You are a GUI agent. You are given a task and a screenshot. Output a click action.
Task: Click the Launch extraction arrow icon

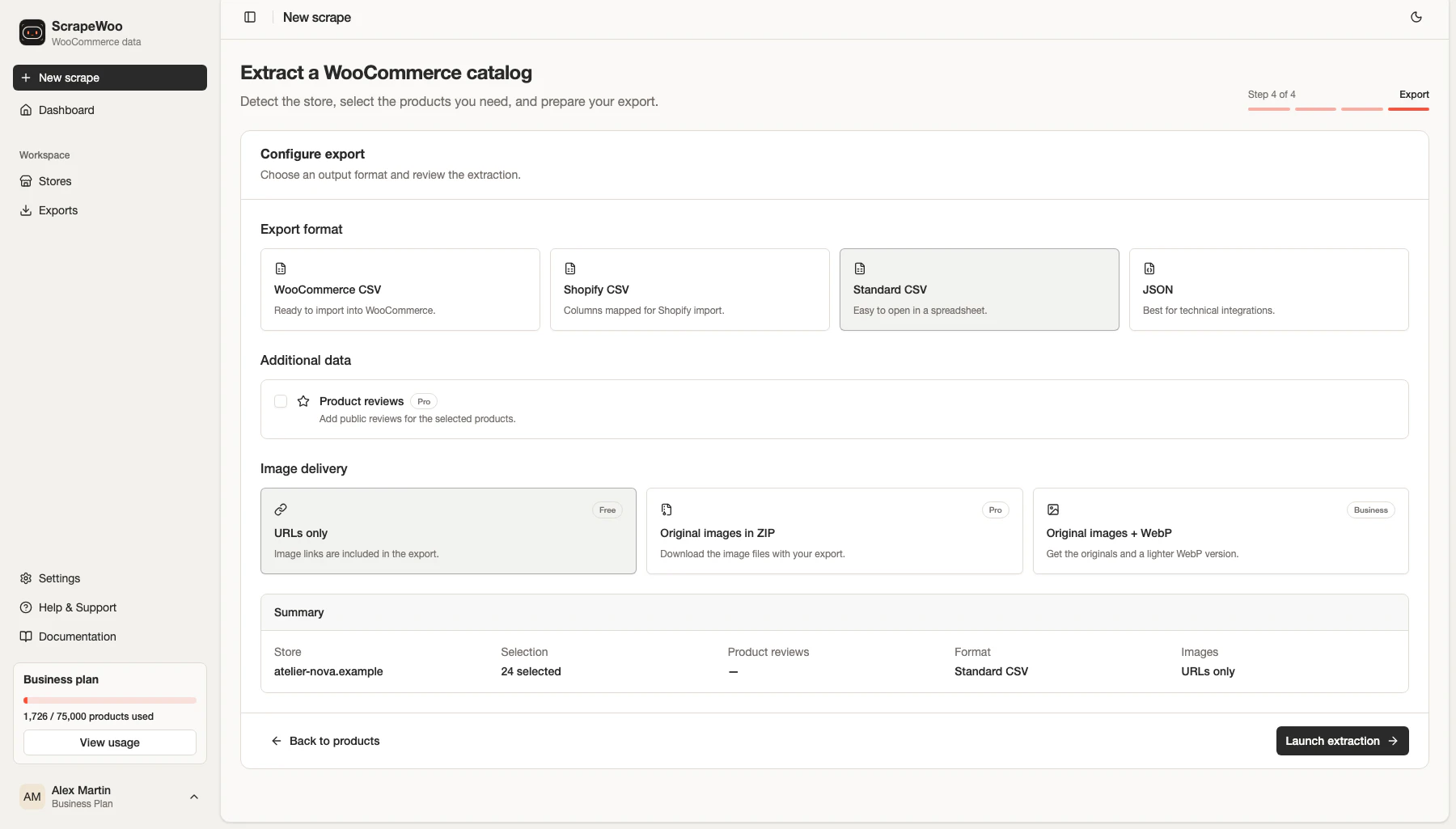click(x=1393, y=741)
